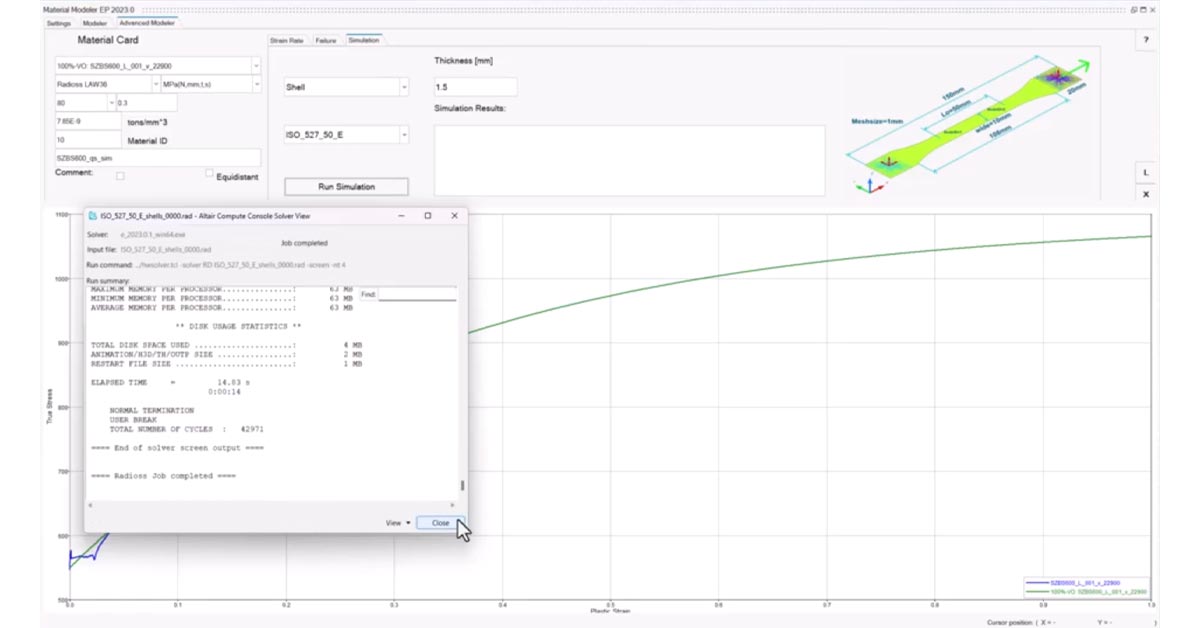The height and width of the screenshot is (628, 1200).
Task: Toggle the Comment checkbox
Action: (120, 176)
